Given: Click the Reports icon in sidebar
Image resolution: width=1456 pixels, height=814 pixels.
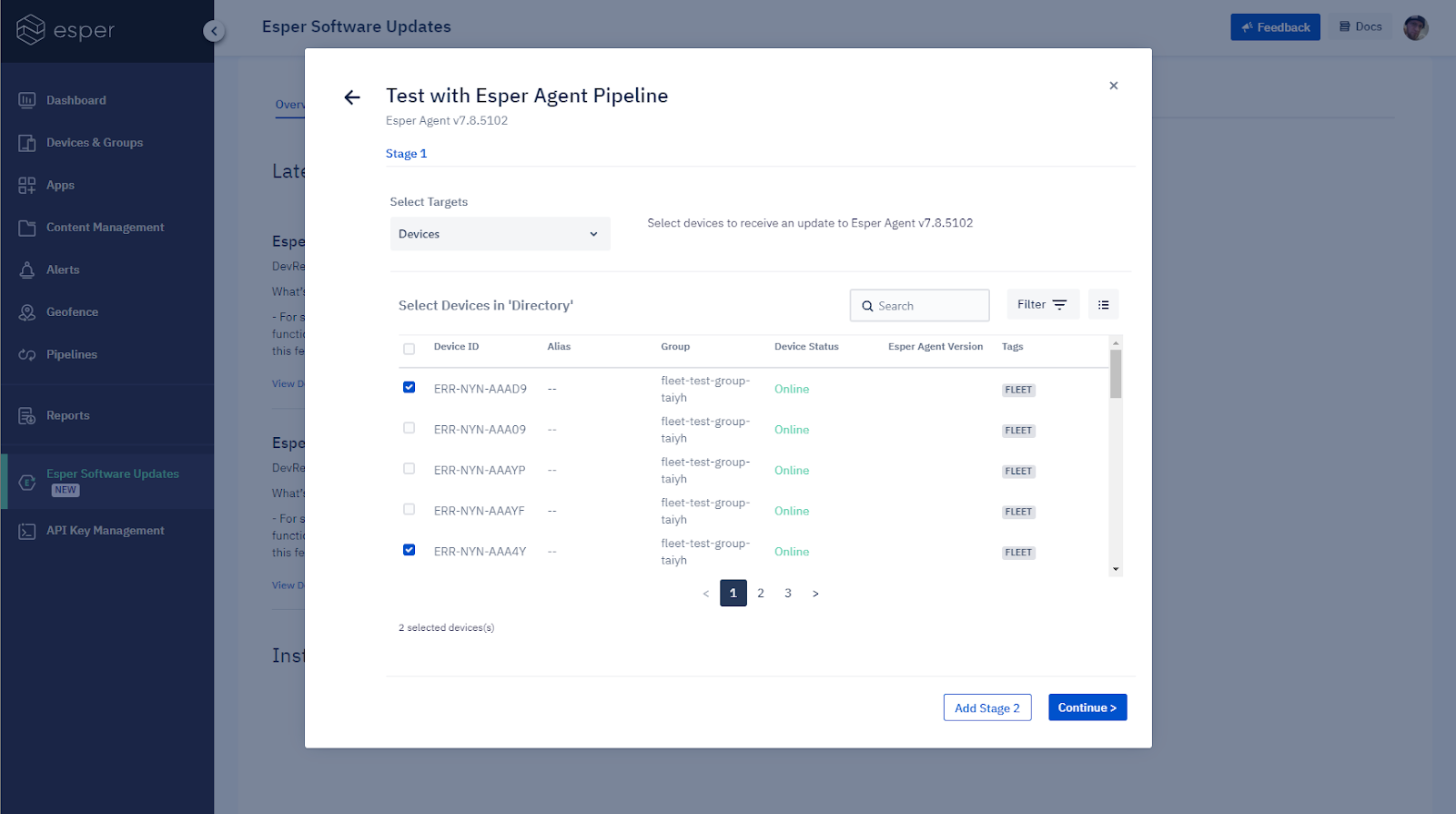Looking at the screenshot, I should [x=27, y=416].
